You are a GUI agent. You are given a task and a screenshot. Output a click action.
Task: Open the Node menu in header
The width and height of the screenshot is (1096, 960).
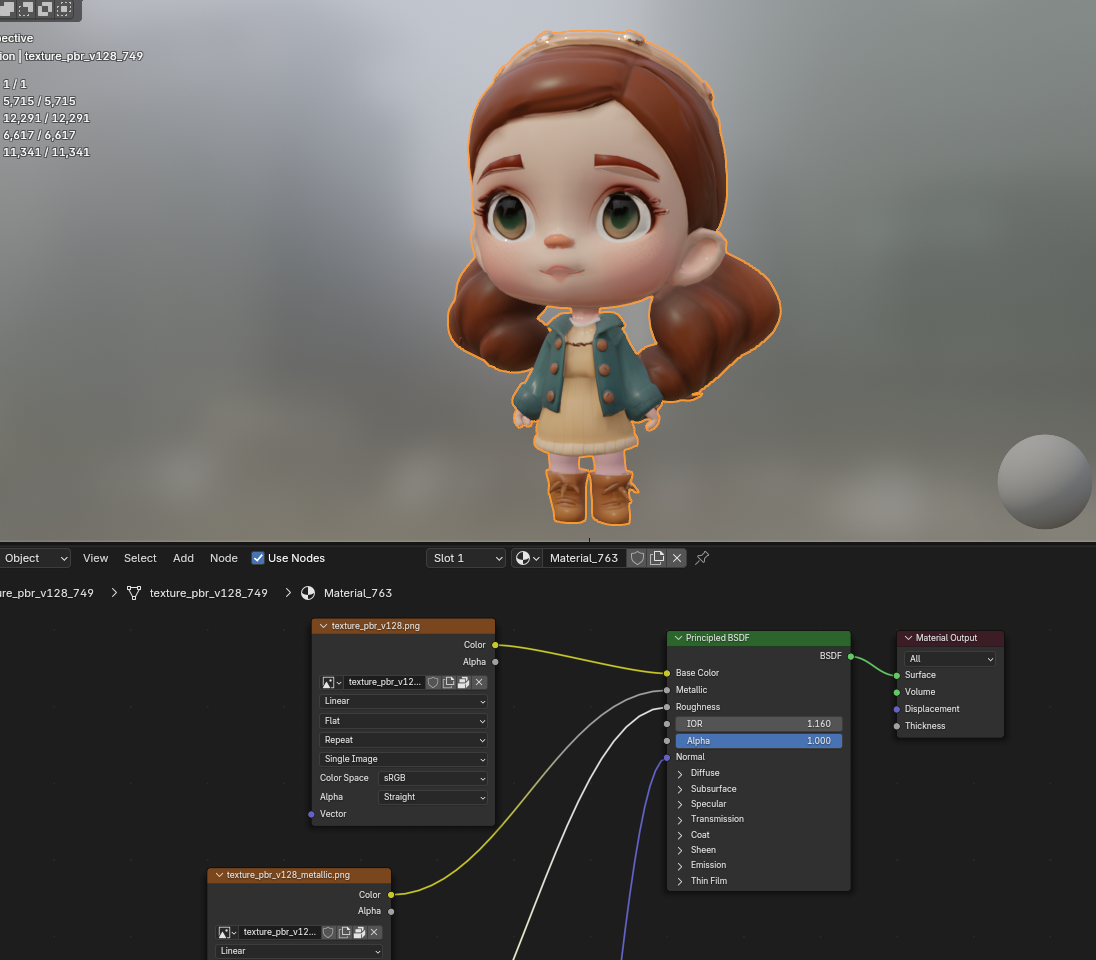(223, 558)
